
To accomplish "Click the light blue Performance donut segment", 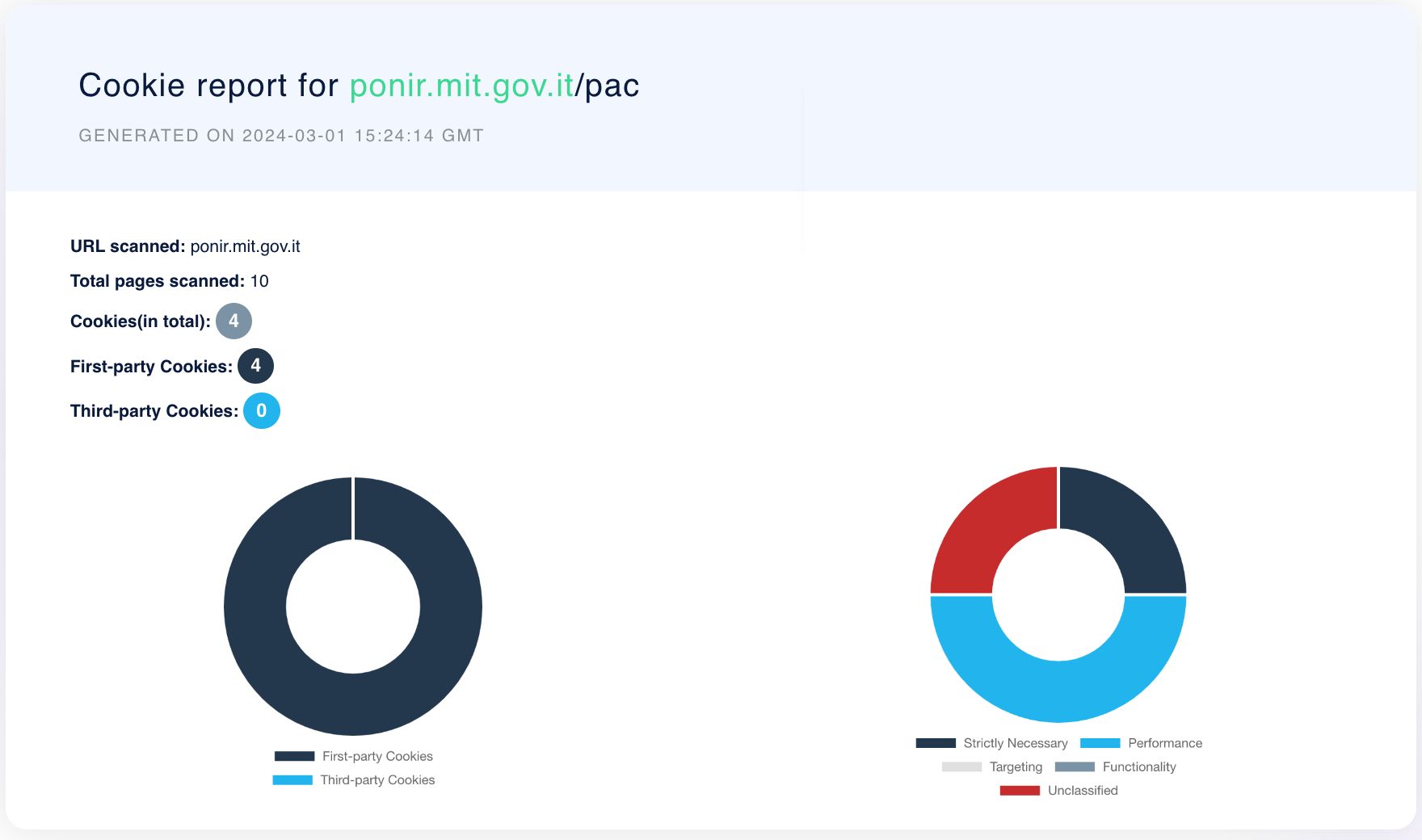I will click(x=1058, y=691).
